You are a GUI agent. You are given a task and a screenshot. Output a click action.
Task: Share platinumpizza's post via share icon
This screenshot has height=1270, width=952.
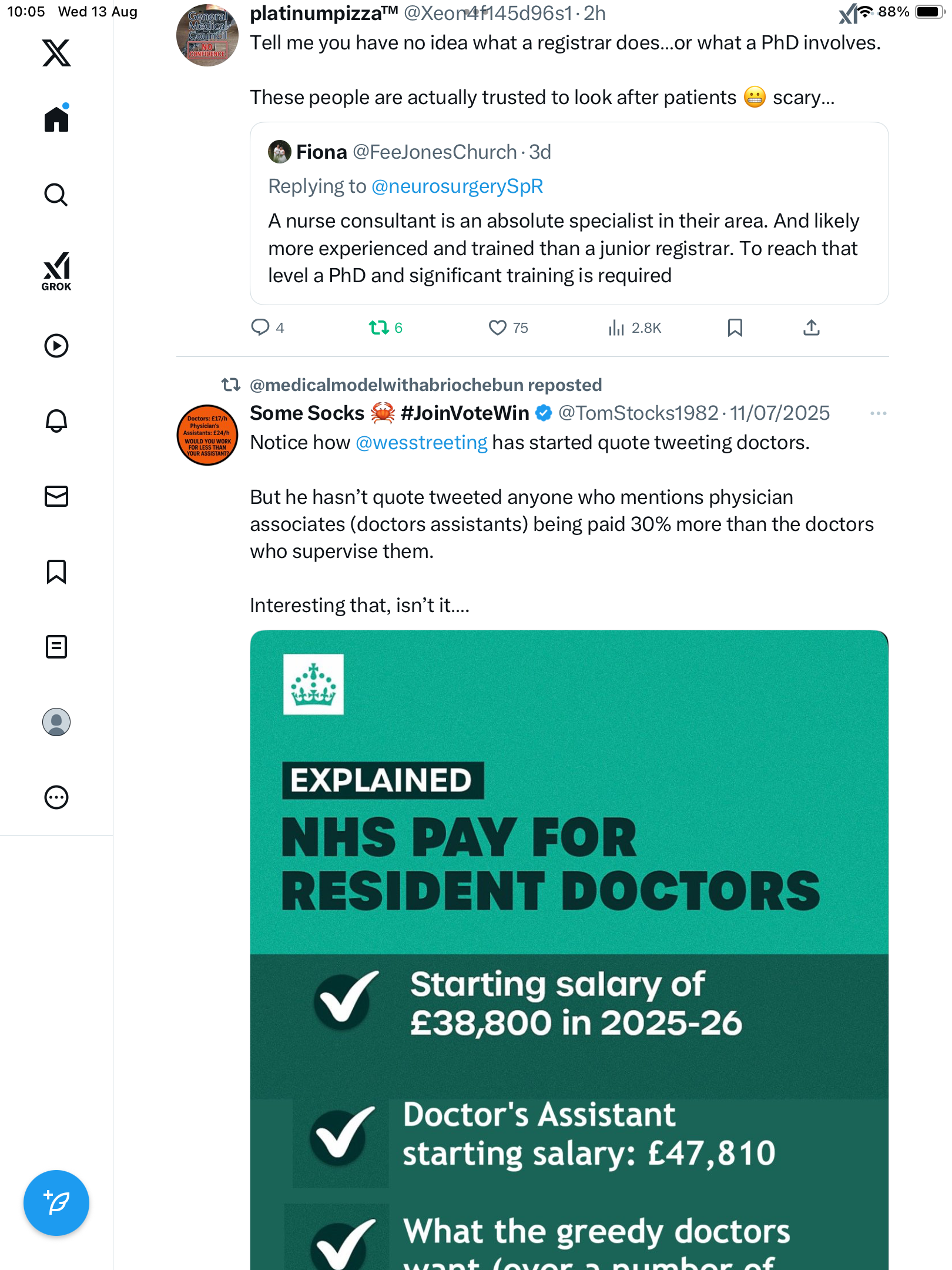click(811, 327)
